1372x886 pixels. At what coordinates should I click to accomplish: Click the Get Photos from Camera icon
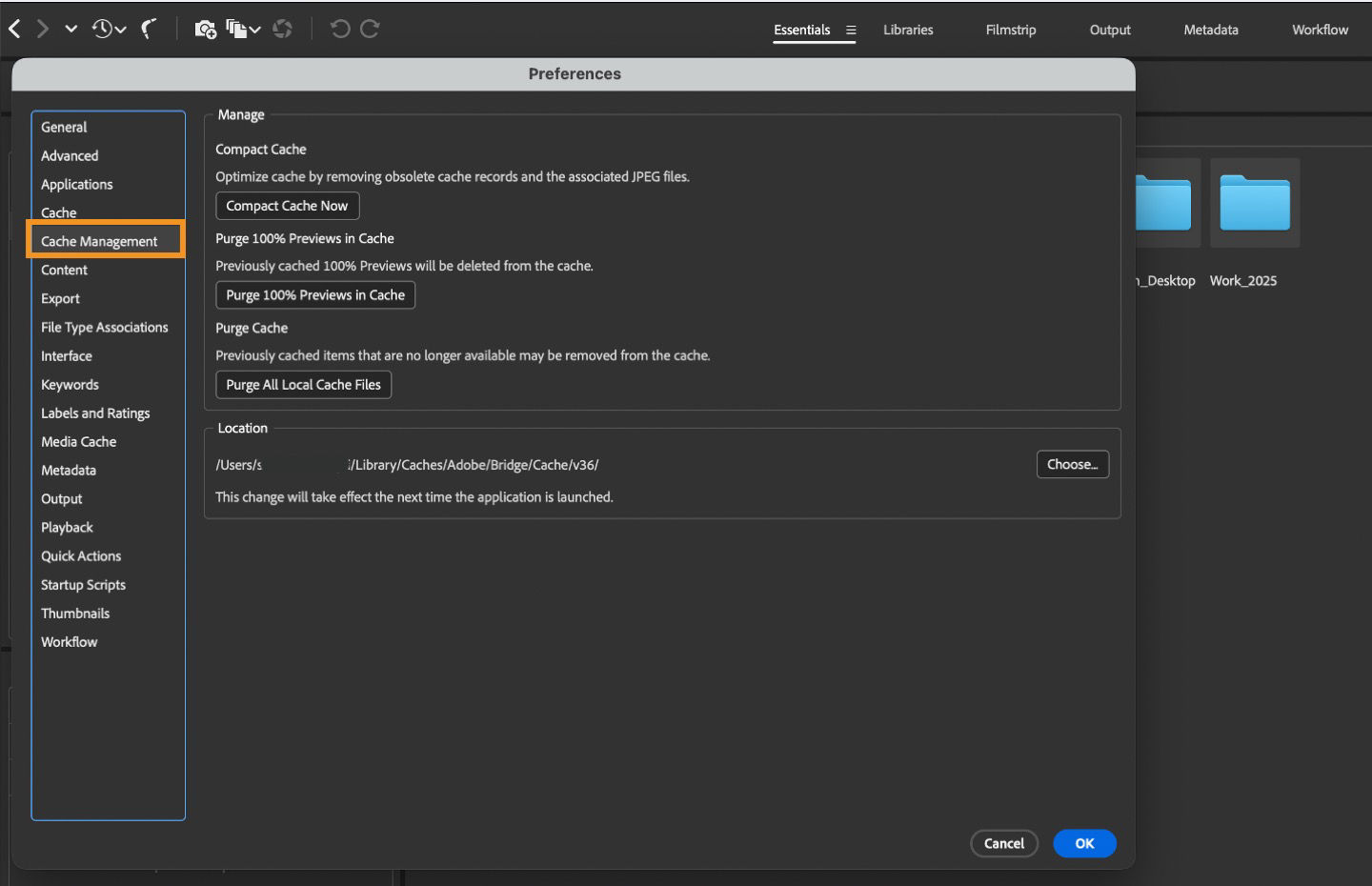[x=204, y=29]
